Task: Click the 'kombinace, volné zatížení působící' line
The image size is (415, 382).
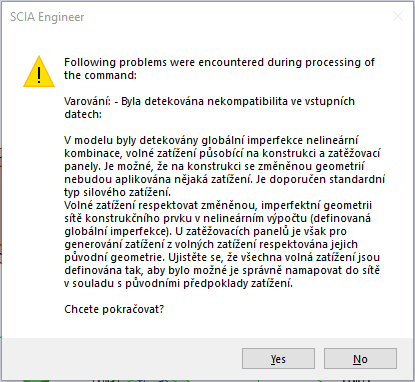Action: [x=222, y=153]
